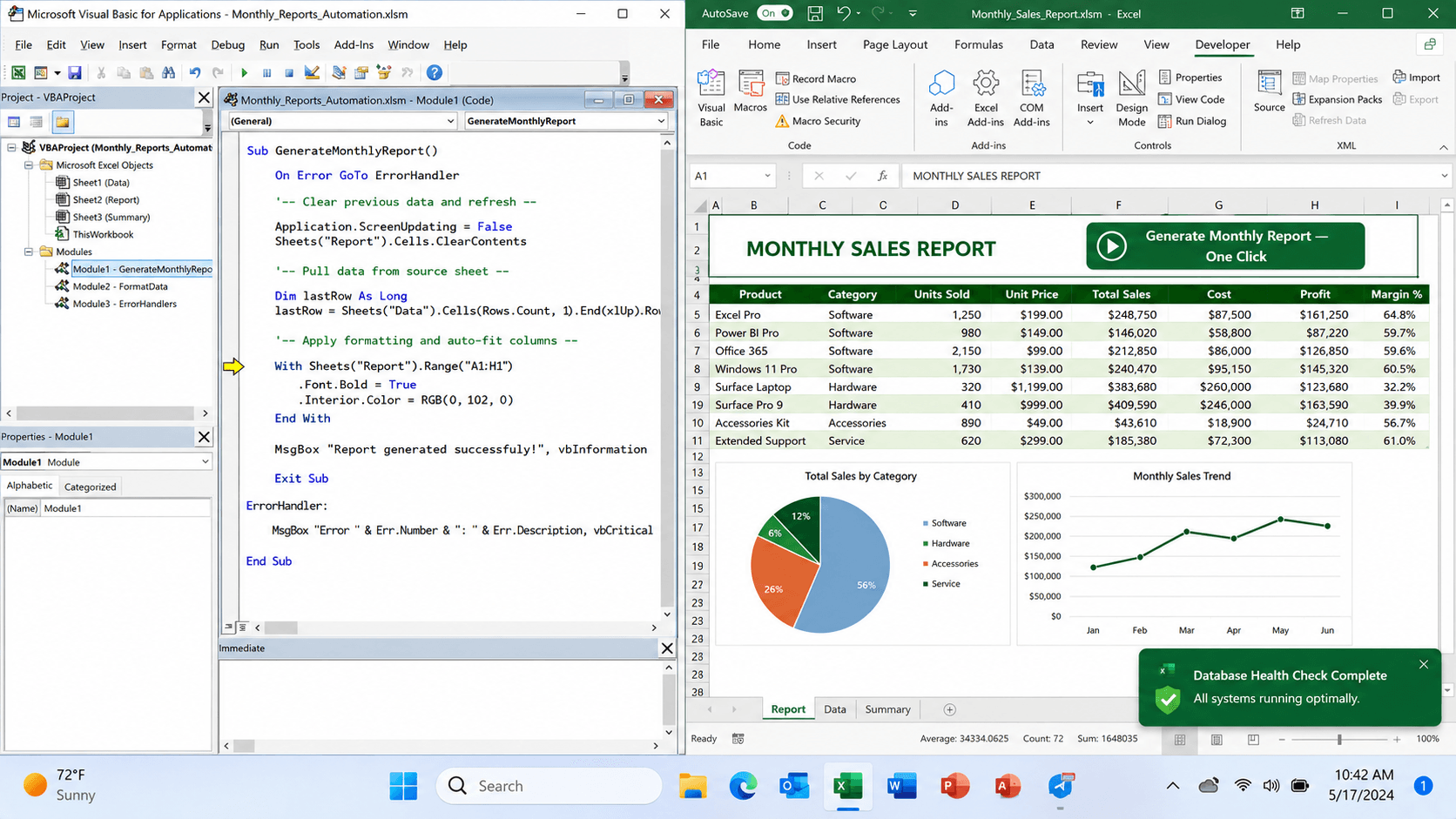
Task: Expand the formula bar chevron
Action: click(1444, 176)
